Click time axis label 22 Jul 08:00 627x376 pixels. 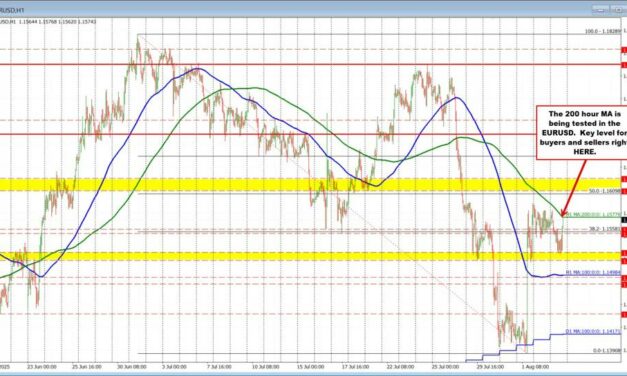400,366
